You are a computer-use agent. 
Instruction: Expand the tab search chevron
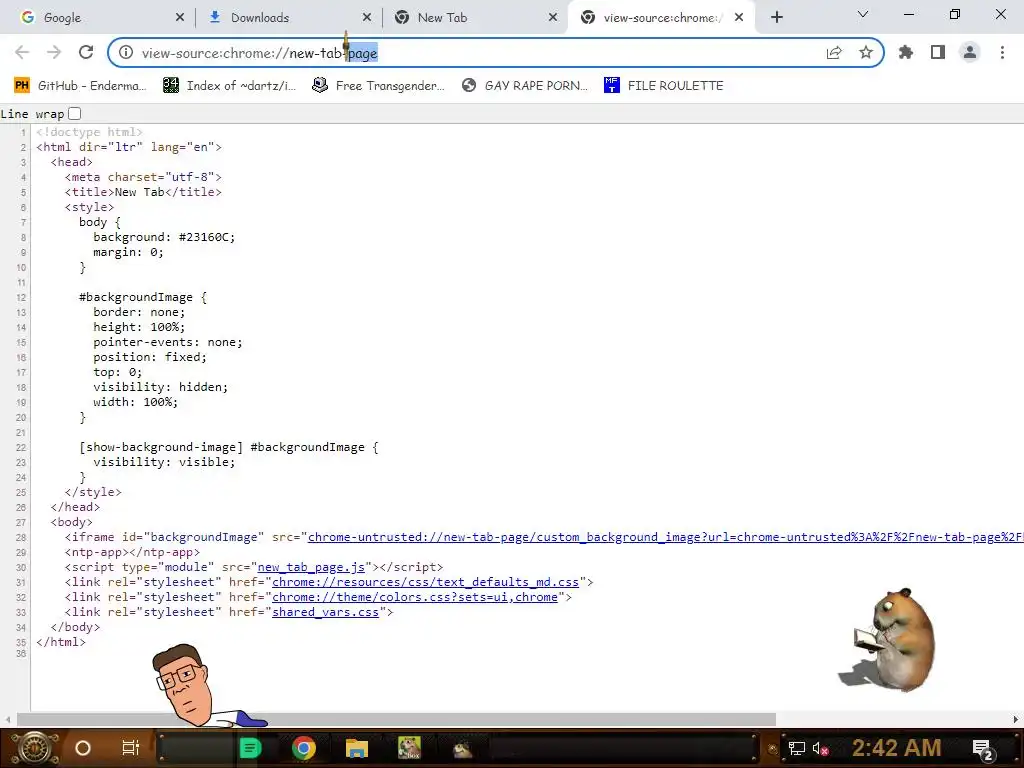863,14
